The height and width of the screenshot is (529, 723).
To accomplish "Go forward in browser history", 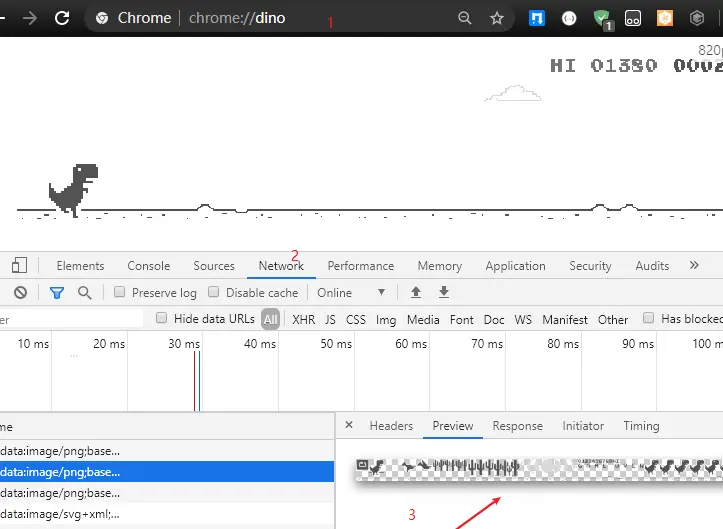I will 30,18.
